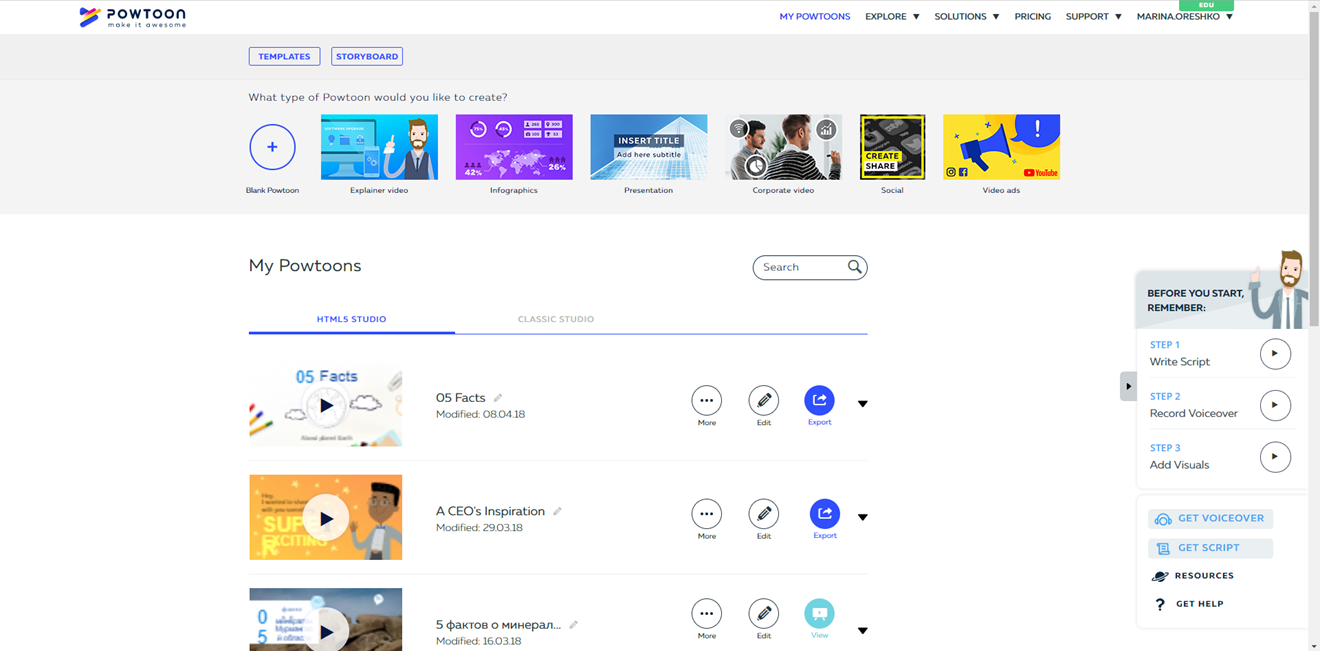
Task: Click the 5 фактов о минерал title
Action: tap(498, 625)
